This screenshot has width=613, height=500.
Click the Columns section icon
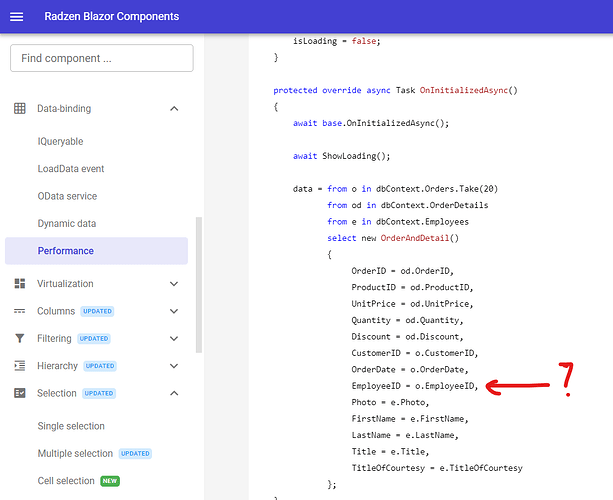(20, 311)
